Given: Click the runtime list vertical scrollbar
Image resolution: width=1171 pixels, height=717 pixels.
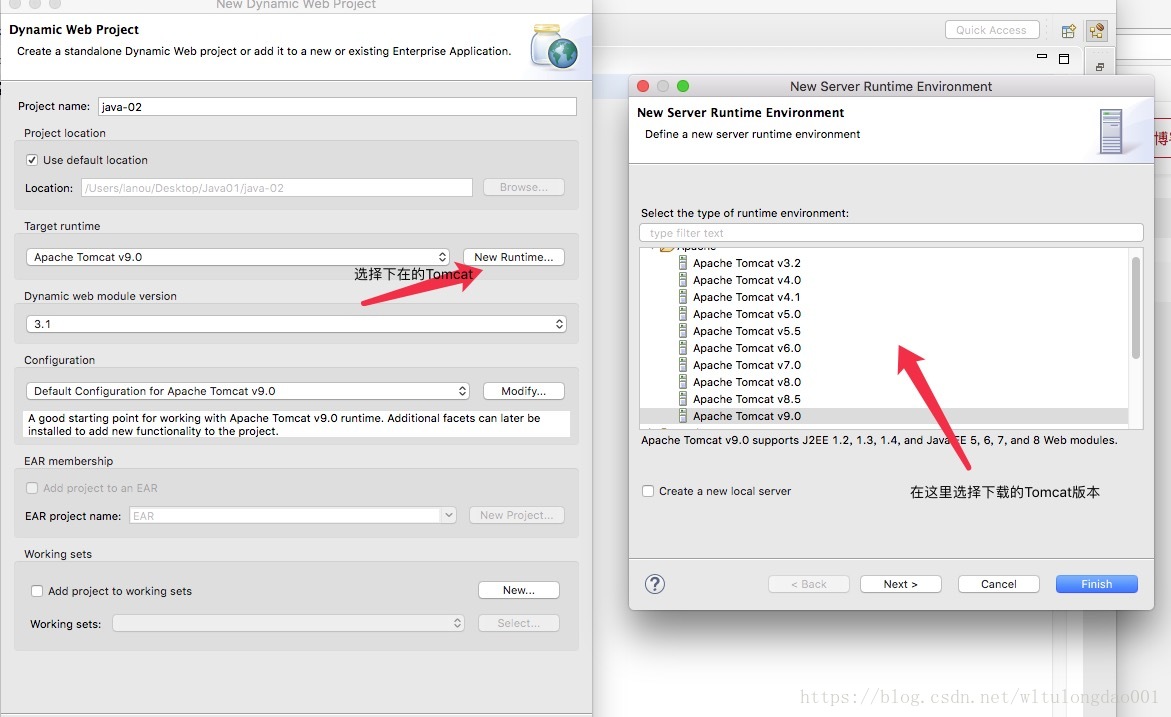Looking at the screenshot, I should coord(1135,308).
